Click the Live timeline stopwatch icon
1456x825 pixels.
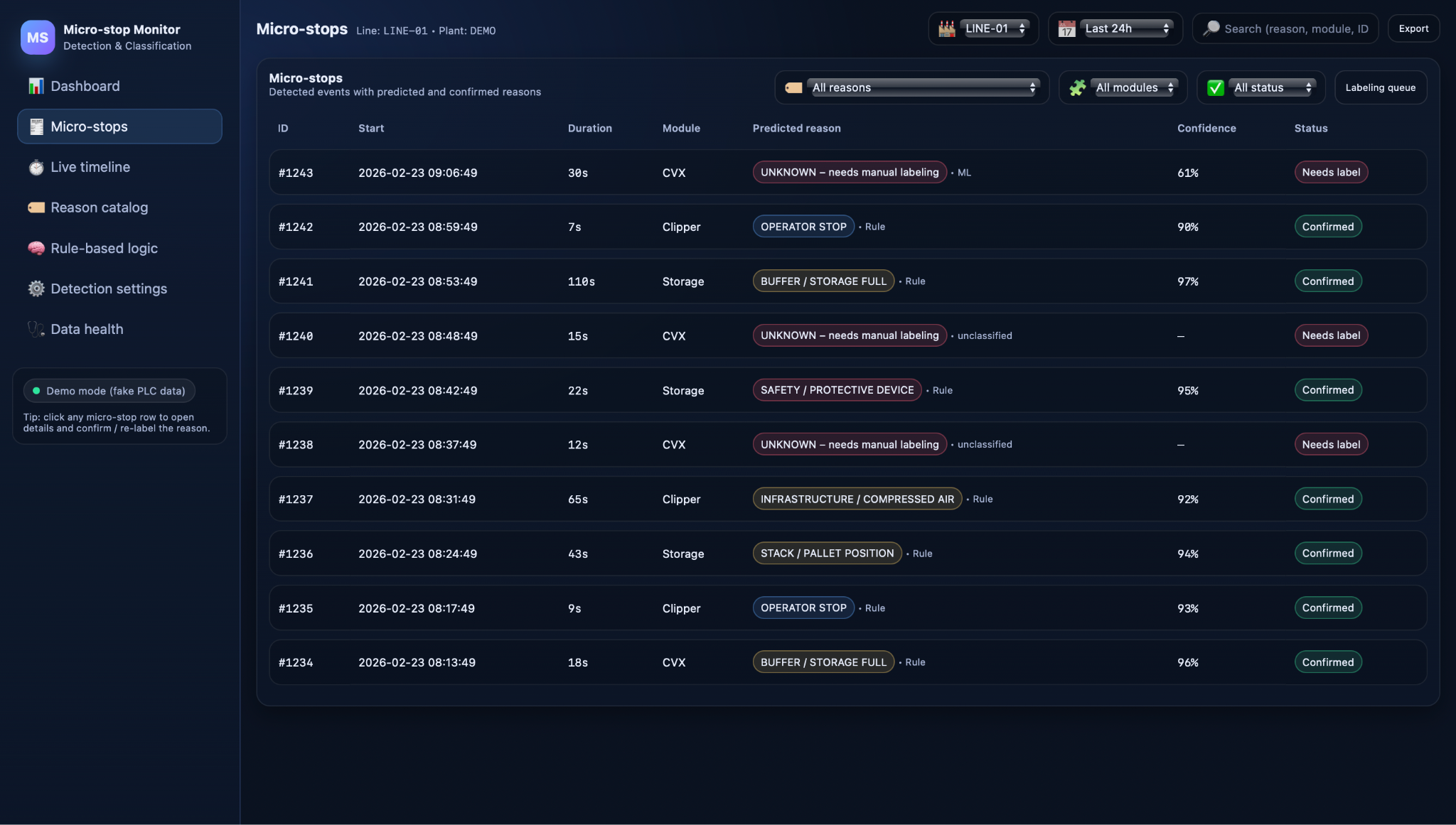click(36, 168)
